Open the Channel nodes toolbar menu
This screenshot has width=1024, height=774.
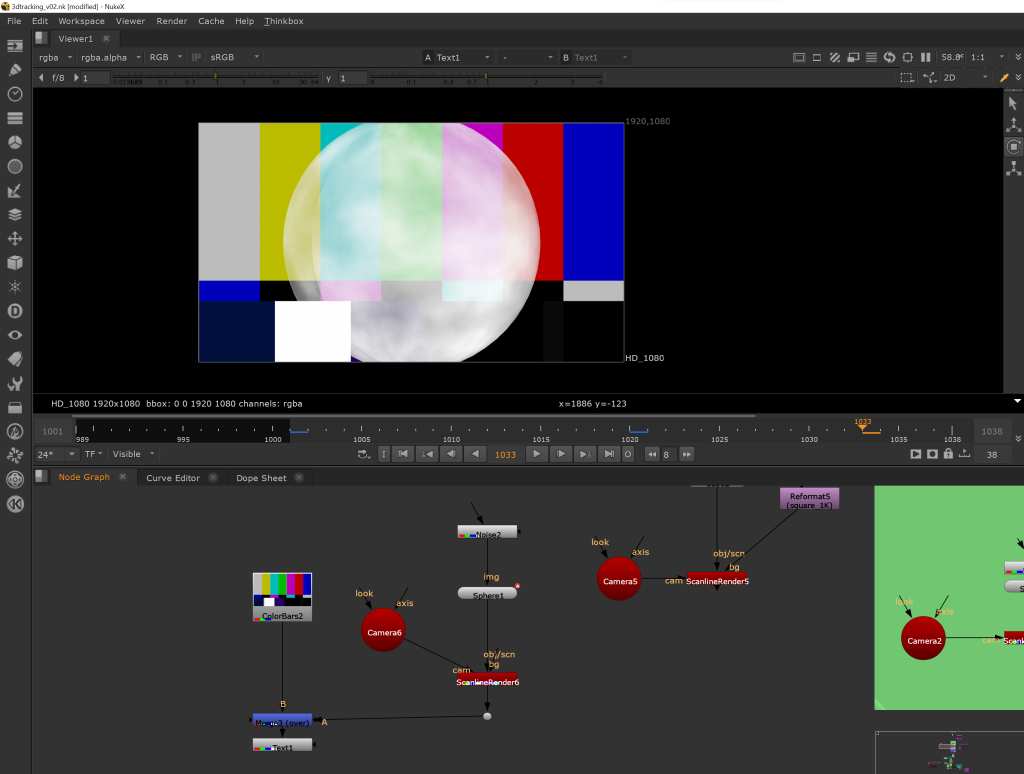[x=15, y=118]
